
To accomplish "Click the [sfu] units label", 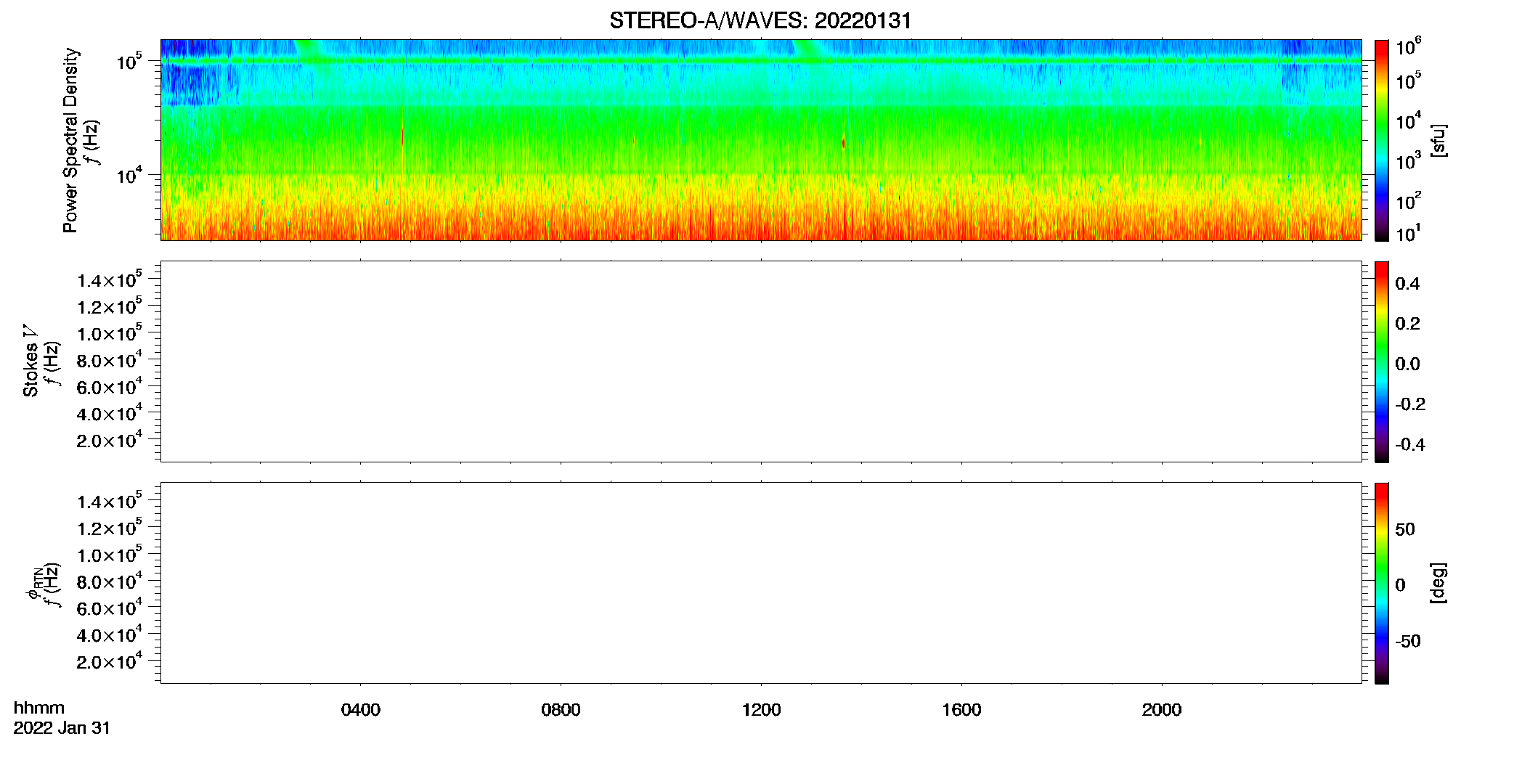I will coord(1438,140).
